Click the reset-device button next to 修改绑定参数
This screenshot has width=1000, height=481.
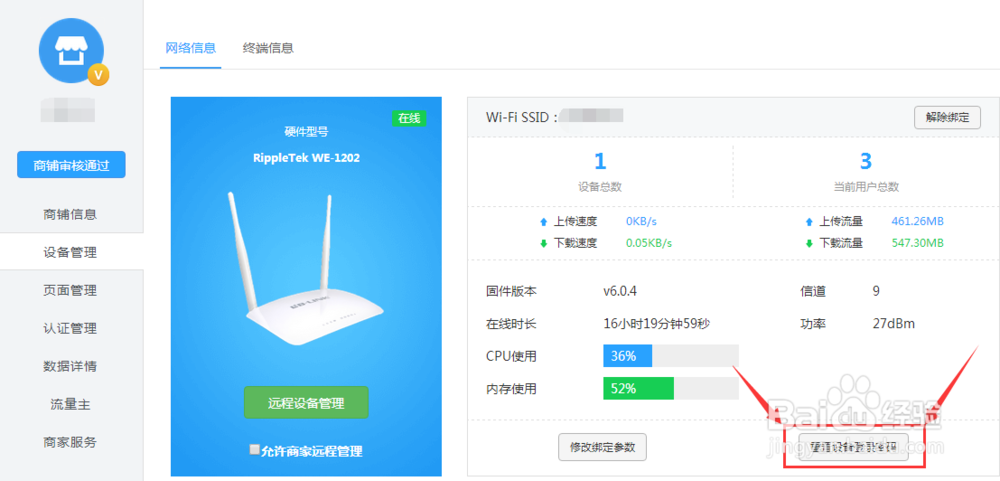853,447
